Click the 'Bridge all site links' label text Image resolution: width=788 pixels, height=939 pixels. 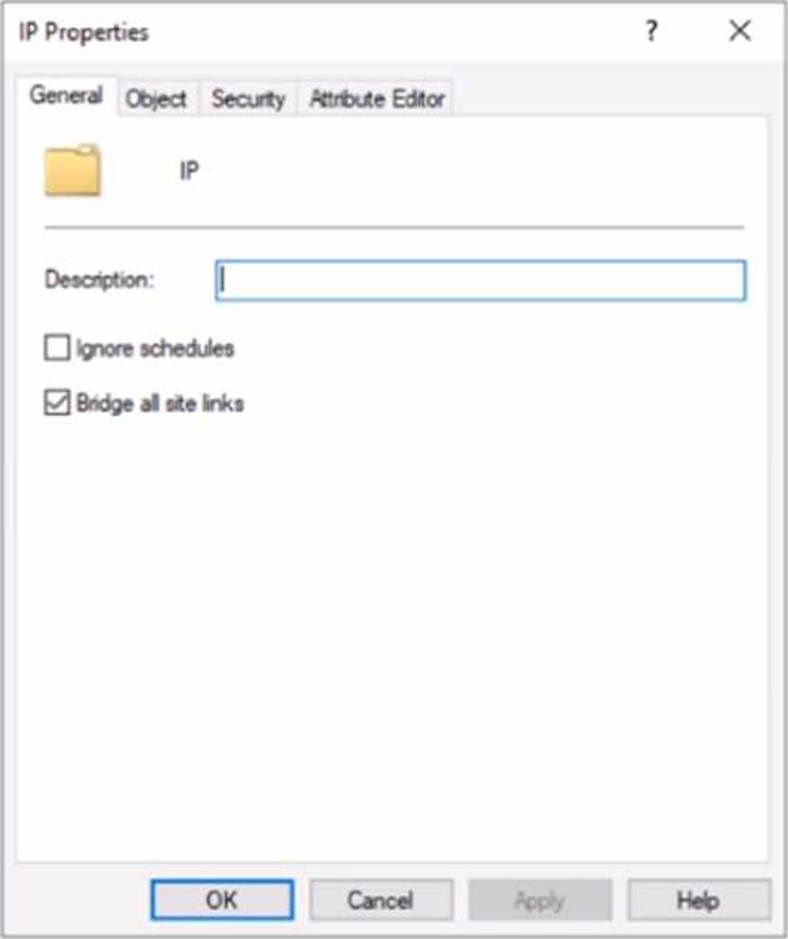pos(160,404)
